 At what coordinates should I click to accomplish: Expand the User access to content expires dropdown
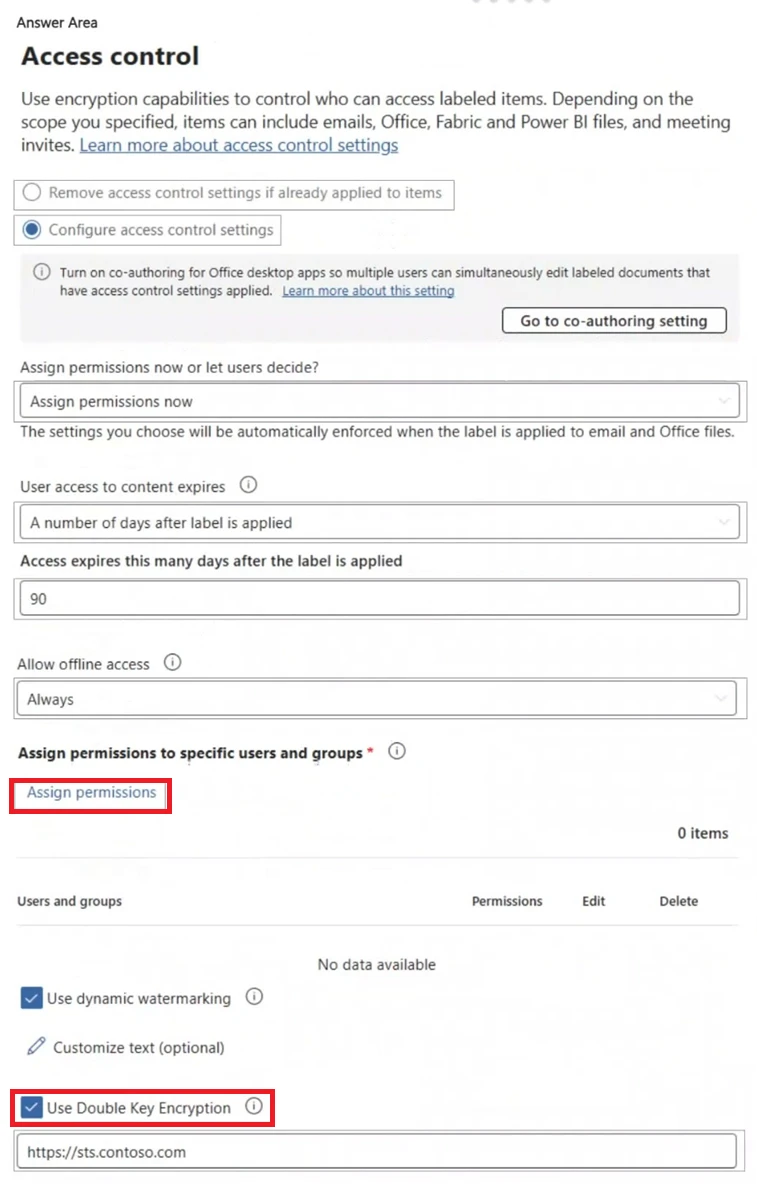click(379, 522)
